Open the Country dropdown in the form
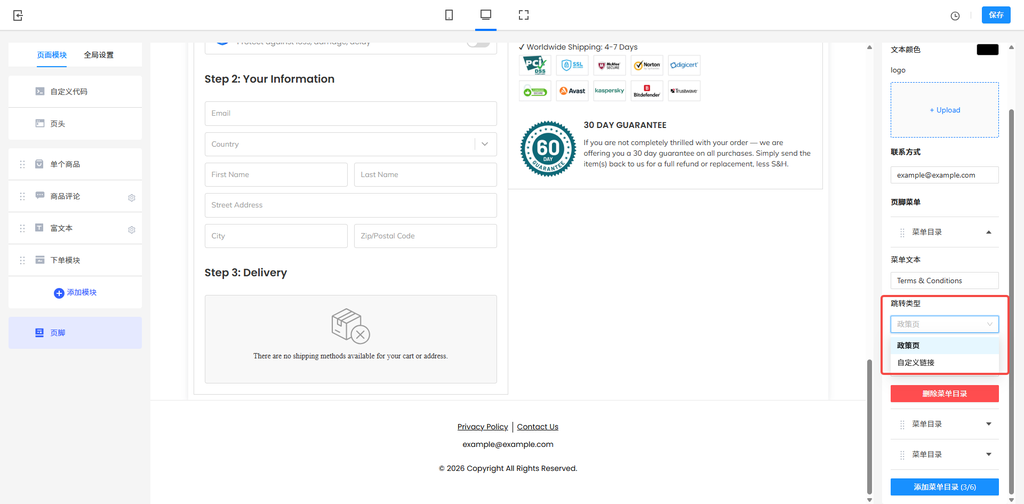The width and height of the screenshot is (1024, 504). point(485,144)
